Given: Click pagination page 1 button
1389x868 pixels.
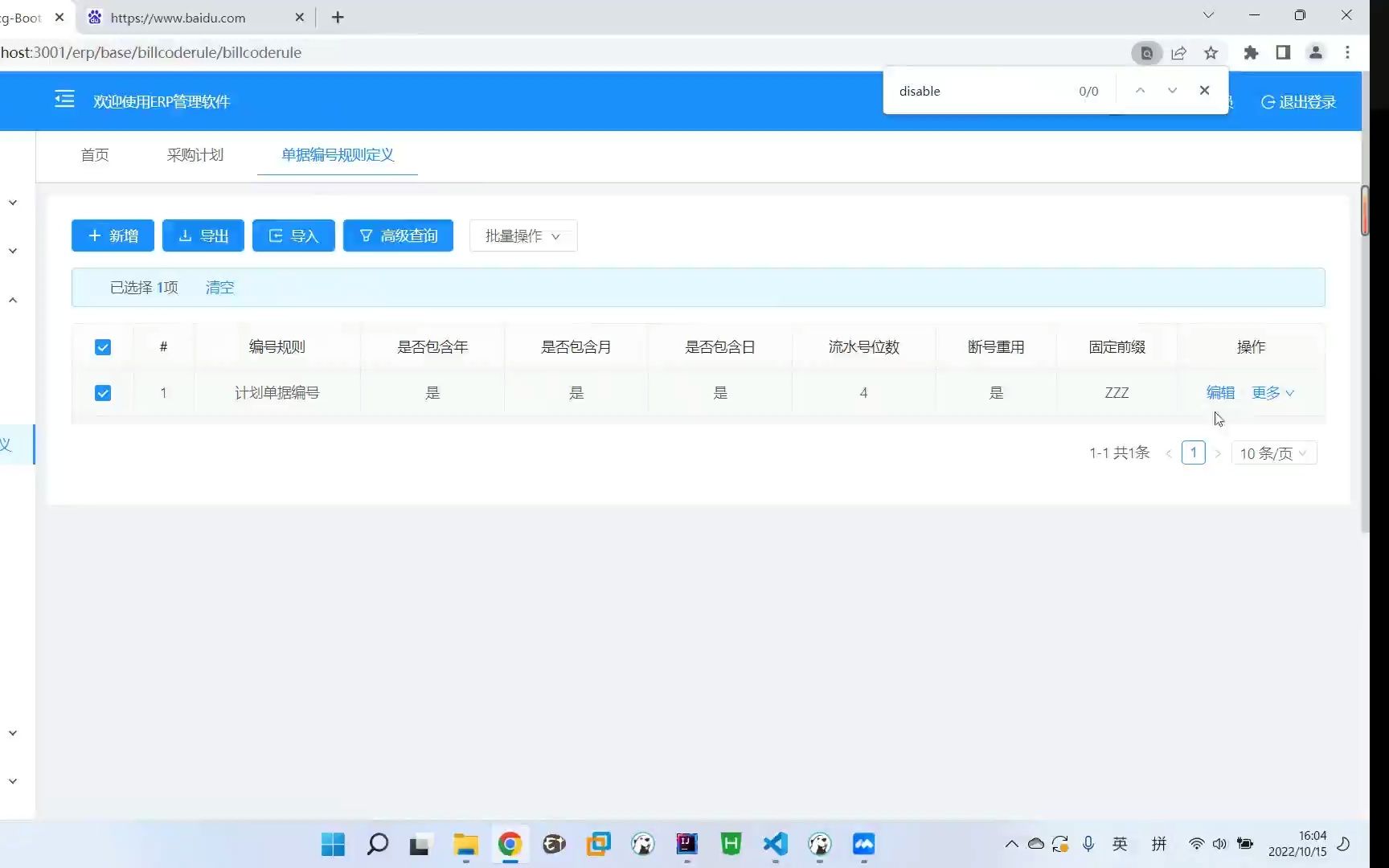Looking at the screenshot, I should coord(1194,452).
